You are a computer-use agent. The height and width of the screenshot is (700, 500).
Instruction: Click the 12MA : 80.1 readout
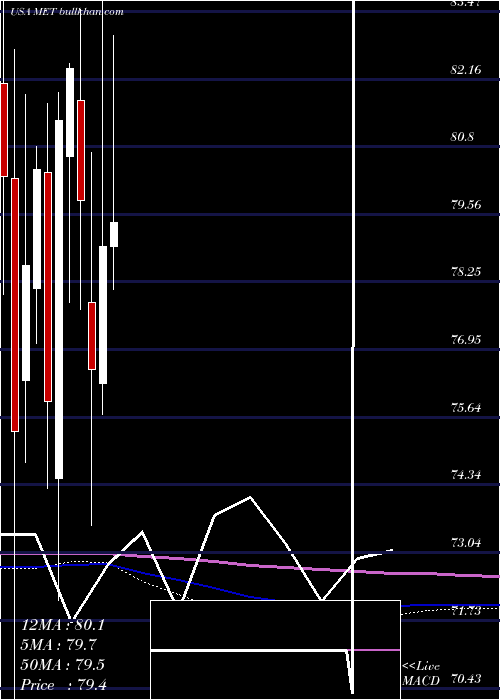pyautogui.click(x=62, y=625)
